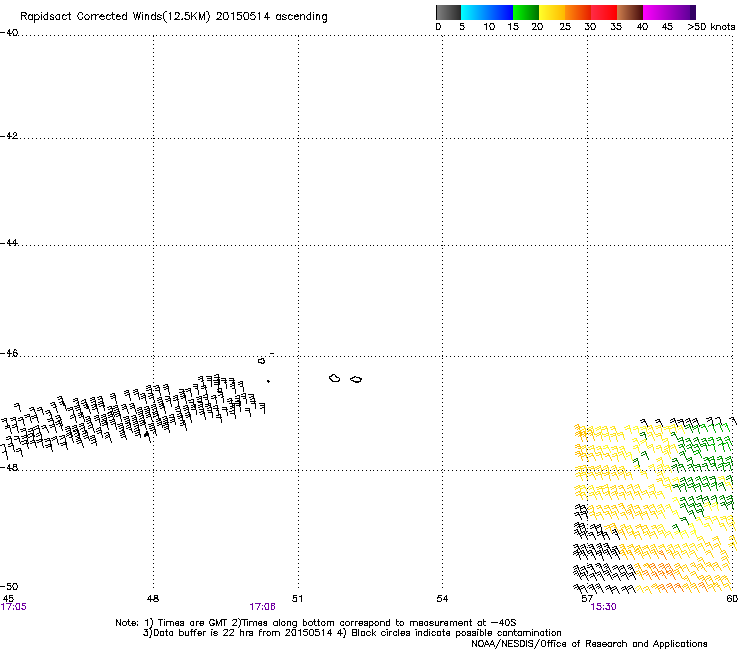Click the legend scale label '25'

click(565, 27)
